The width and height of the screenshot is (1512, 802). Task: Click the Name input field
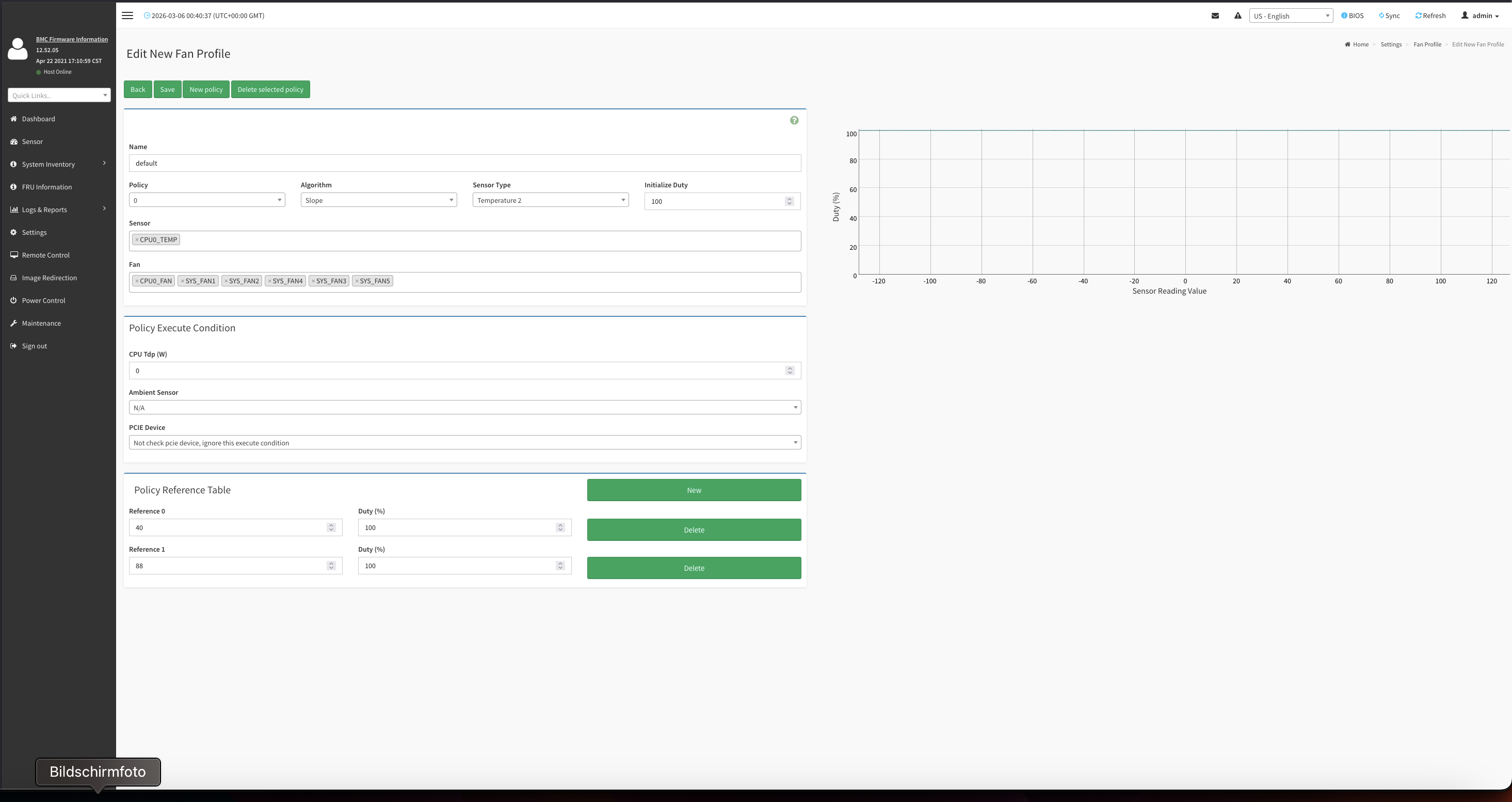point(464,163)
